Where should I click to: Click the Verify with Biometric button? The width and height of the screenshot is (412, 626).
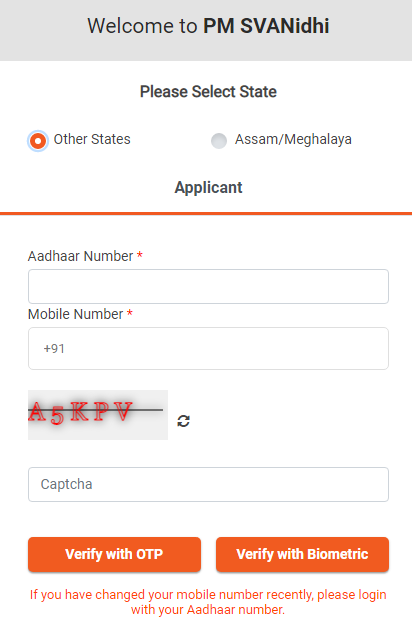(x=302, y=554)
